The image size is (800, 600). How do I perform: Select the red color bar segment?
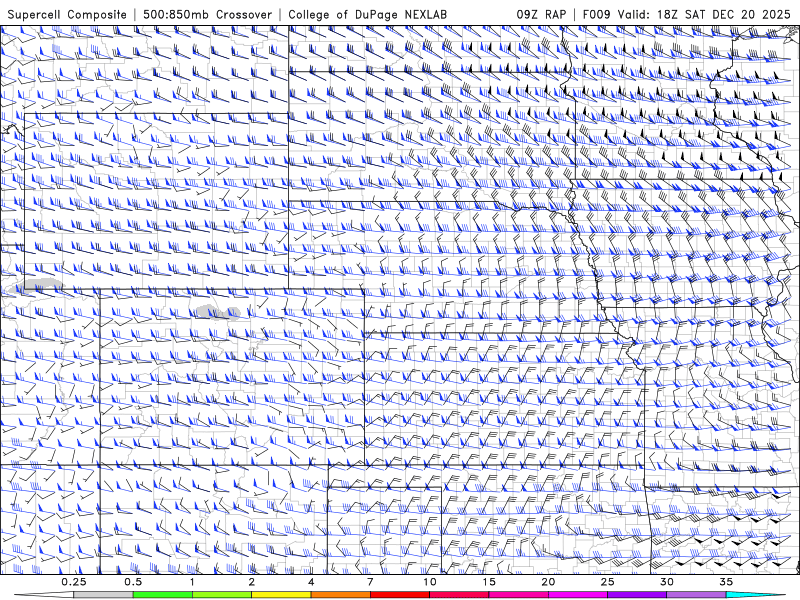(x=399, y=595)
